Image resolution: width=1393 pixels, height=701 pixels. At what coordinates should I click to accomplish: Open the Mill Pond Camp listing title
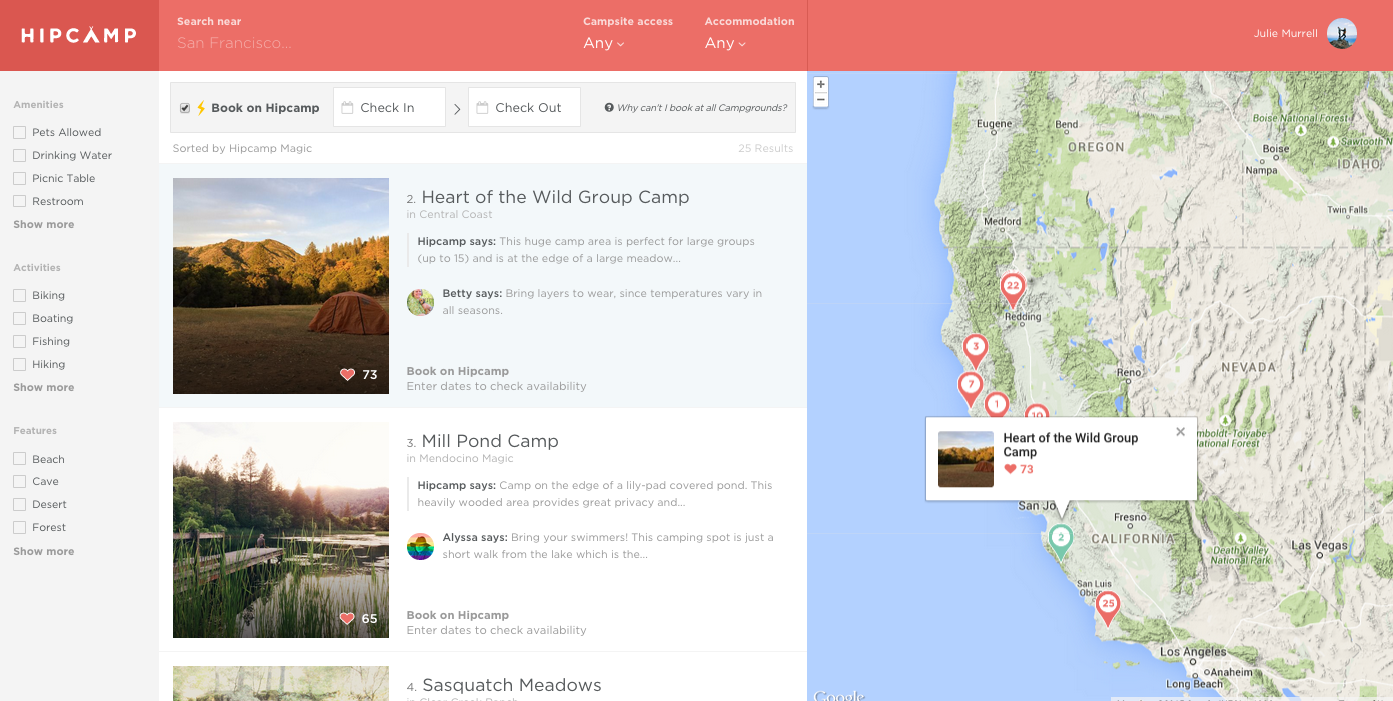[x=489, y=441]
